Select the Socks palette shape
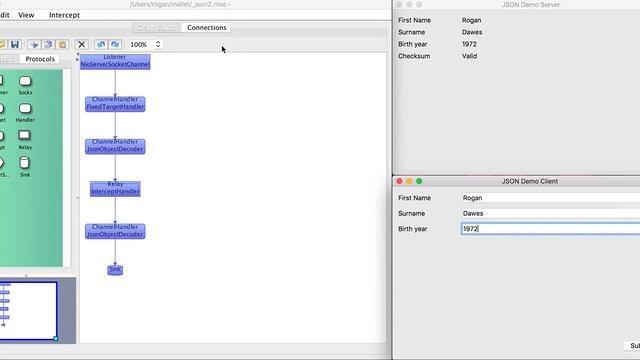The width and height of the screenshot is (640, 360). [x=25, y=85]
